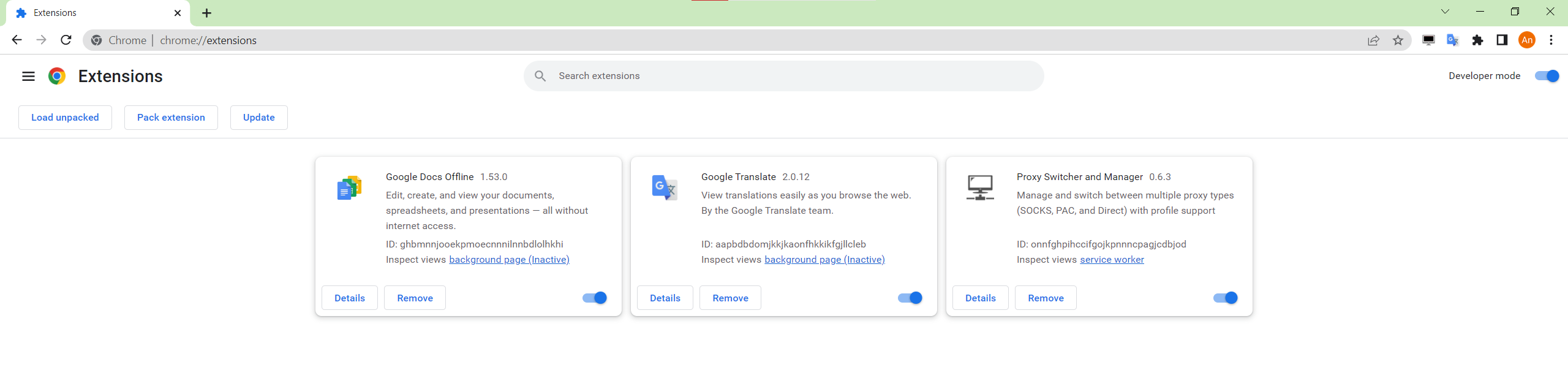Inspect Proxy Switcher service worker link
1568x381 pixels.
pyautogui.click(x=1112, y=260)
